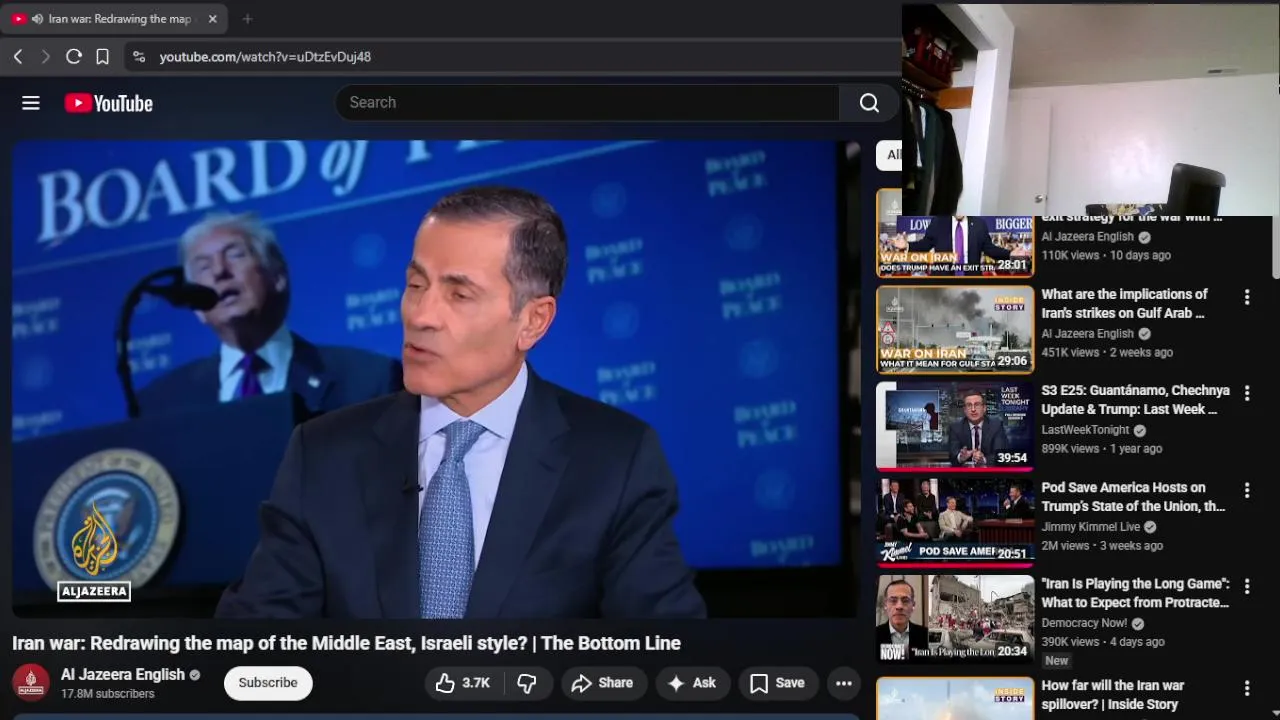1280x720 pixels.
Task: Click the video title text
Action: pos(346,643)
